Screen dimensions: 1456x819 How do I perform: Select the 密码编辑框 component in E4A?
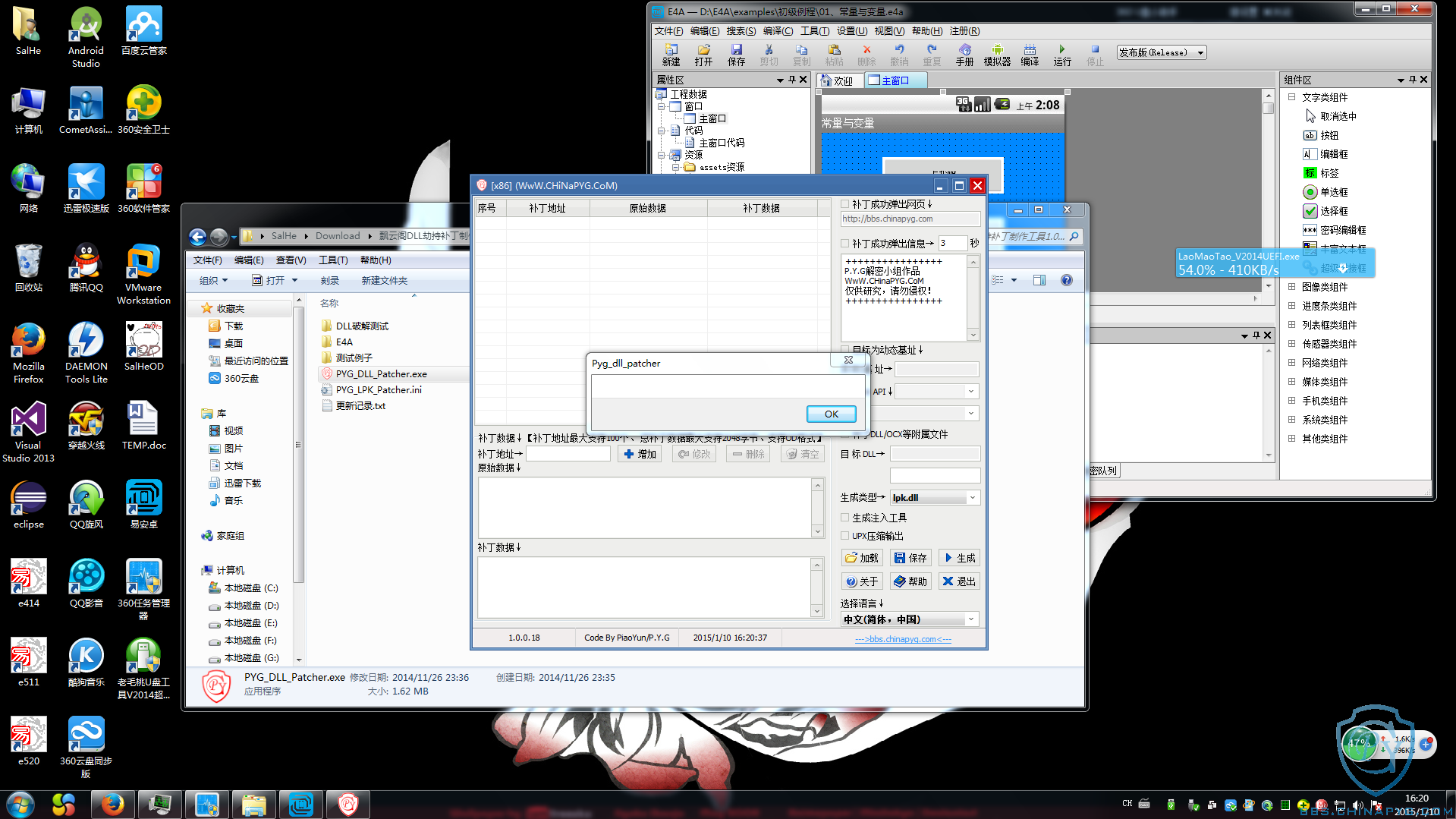pyautogui.click(x=1335, y=230)
